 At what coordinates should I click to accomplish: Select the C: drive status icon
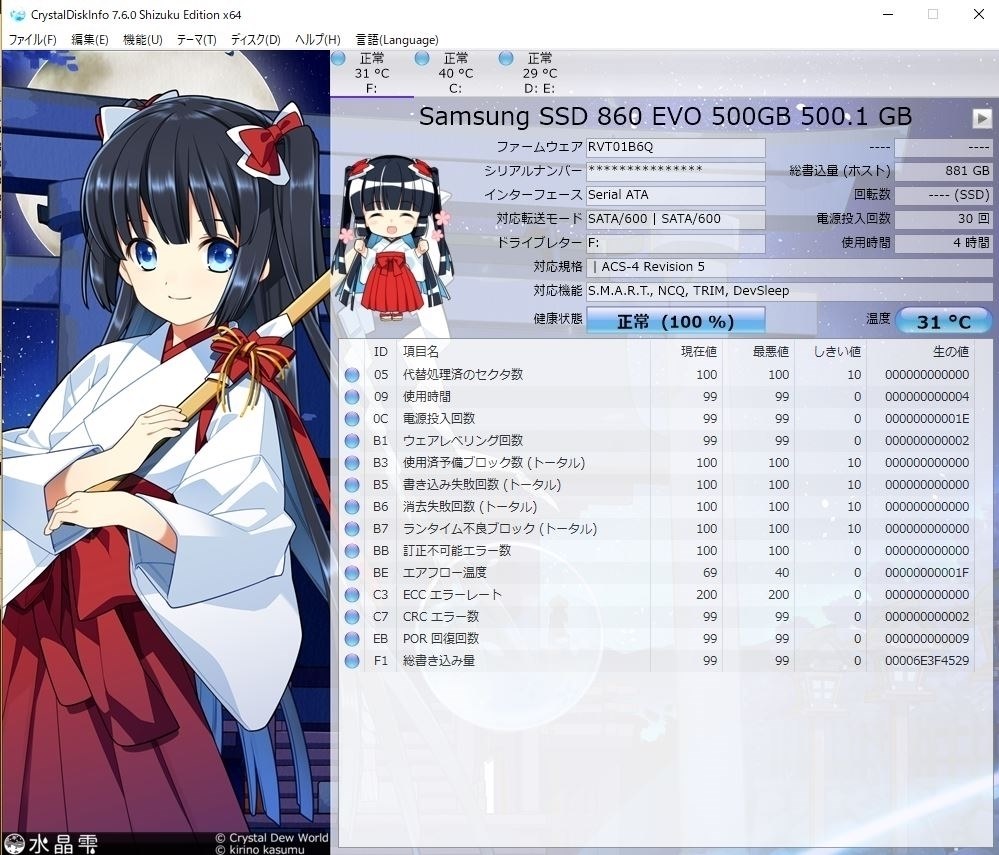[x=422, y=59]
